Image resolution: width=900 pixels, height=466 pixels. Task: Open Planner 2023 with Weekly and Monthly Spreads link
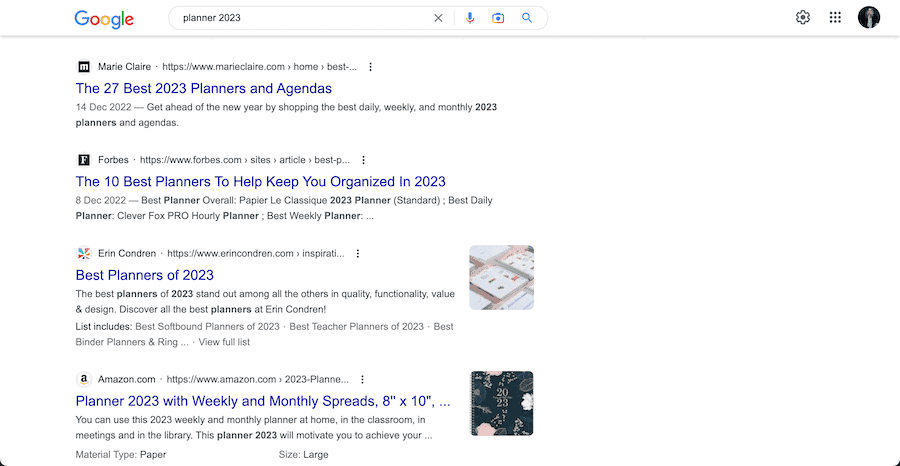pos(263,401)
